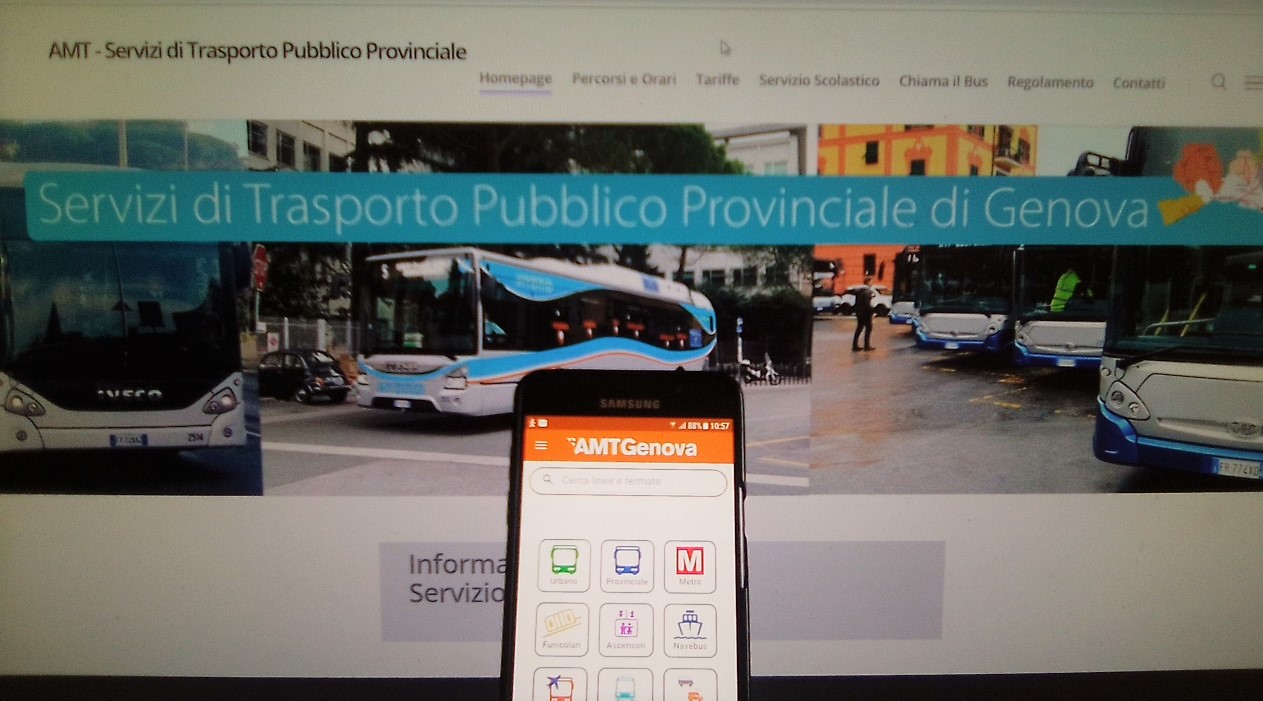Go to Percorsi e Orari
The image size is (1263, 701).
624,79
